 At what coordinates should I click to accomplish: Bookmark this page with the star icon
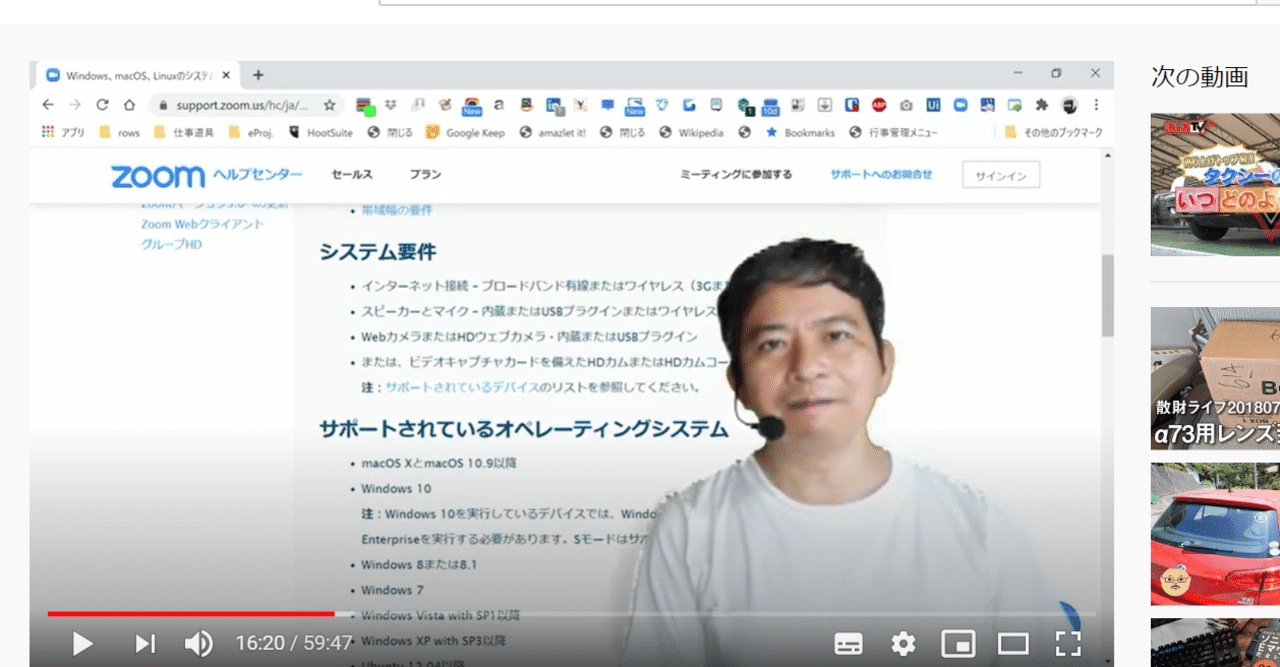tap(329, 105)
